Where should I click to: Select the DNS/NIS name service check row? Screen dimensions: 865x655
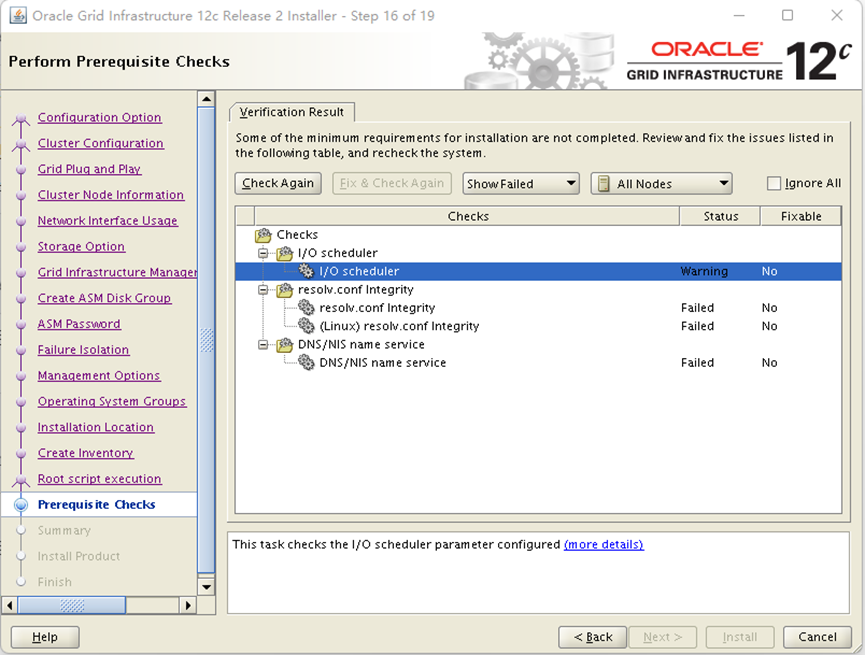538,363
